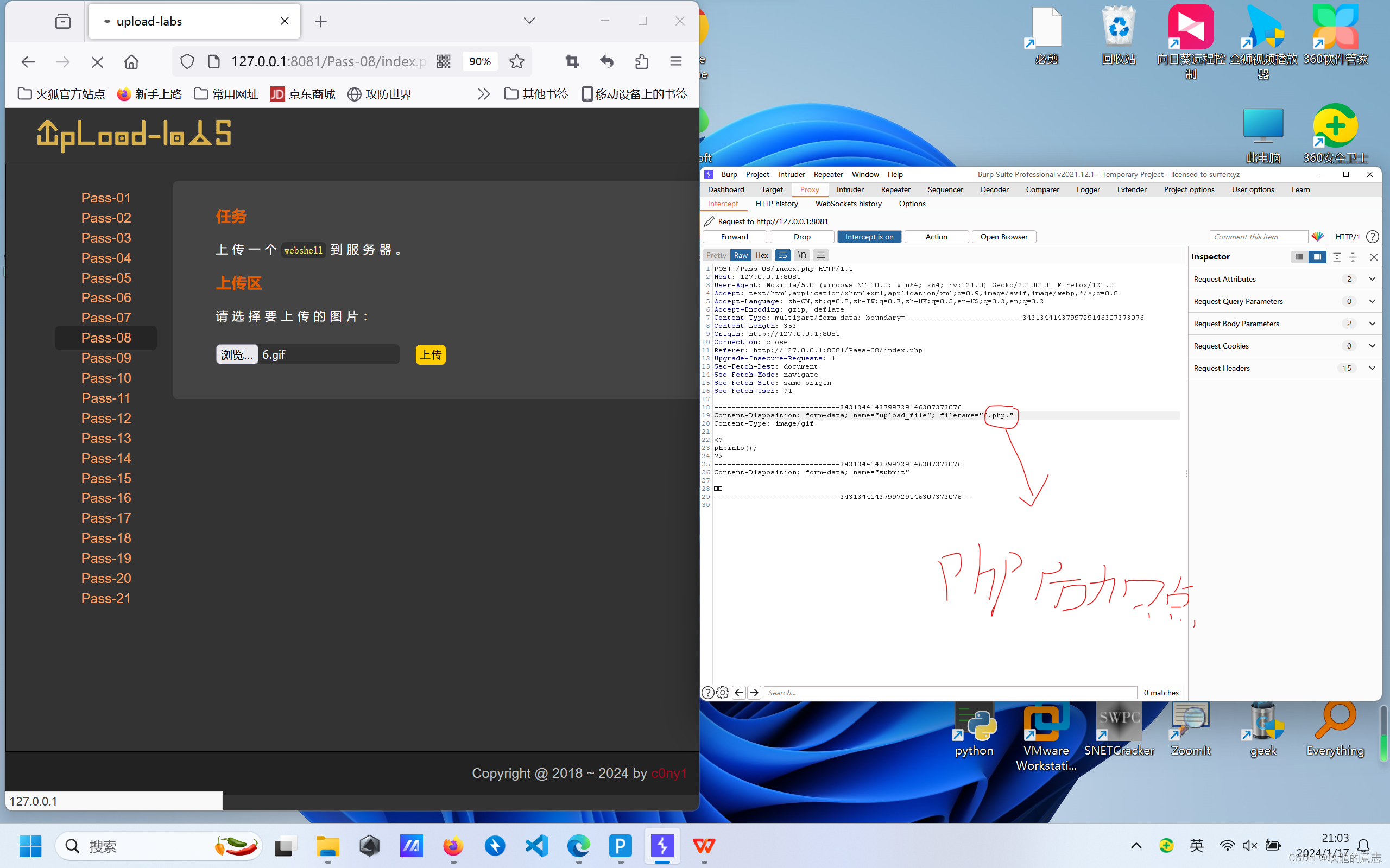Open VS Code from taskbar
This screenshot has height=868, width=1390.
(536, 846)
